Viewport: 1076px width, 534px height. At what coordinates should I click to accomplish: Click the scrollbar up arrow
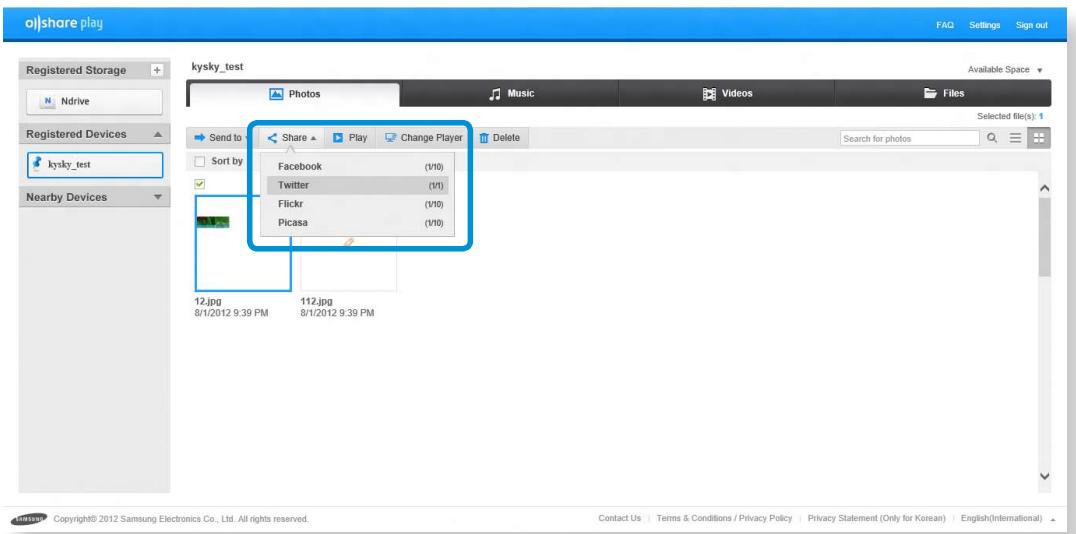click(x=1045, y=187)
